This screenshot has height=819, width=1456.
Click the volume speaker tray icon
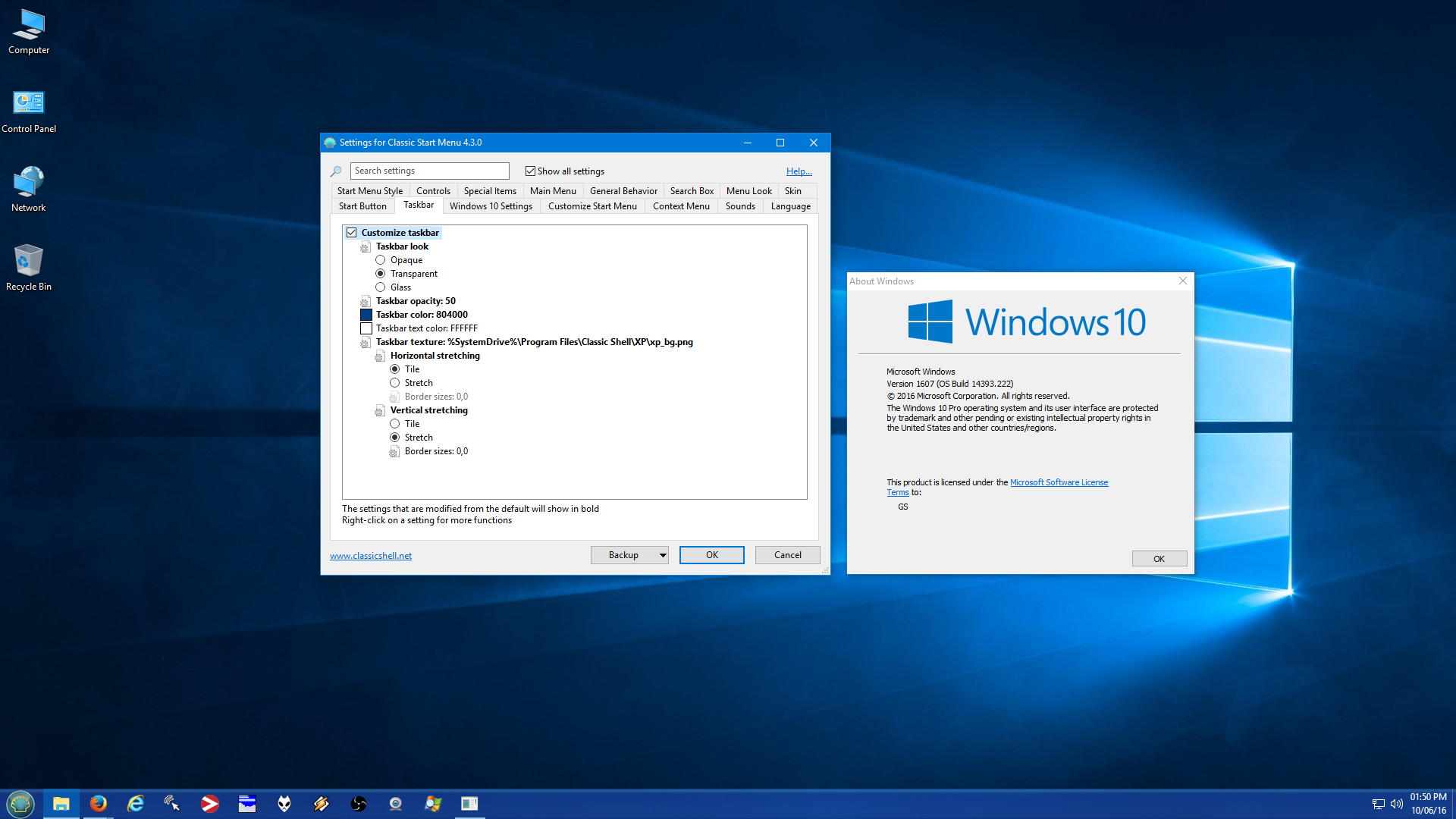point(1396,804)
